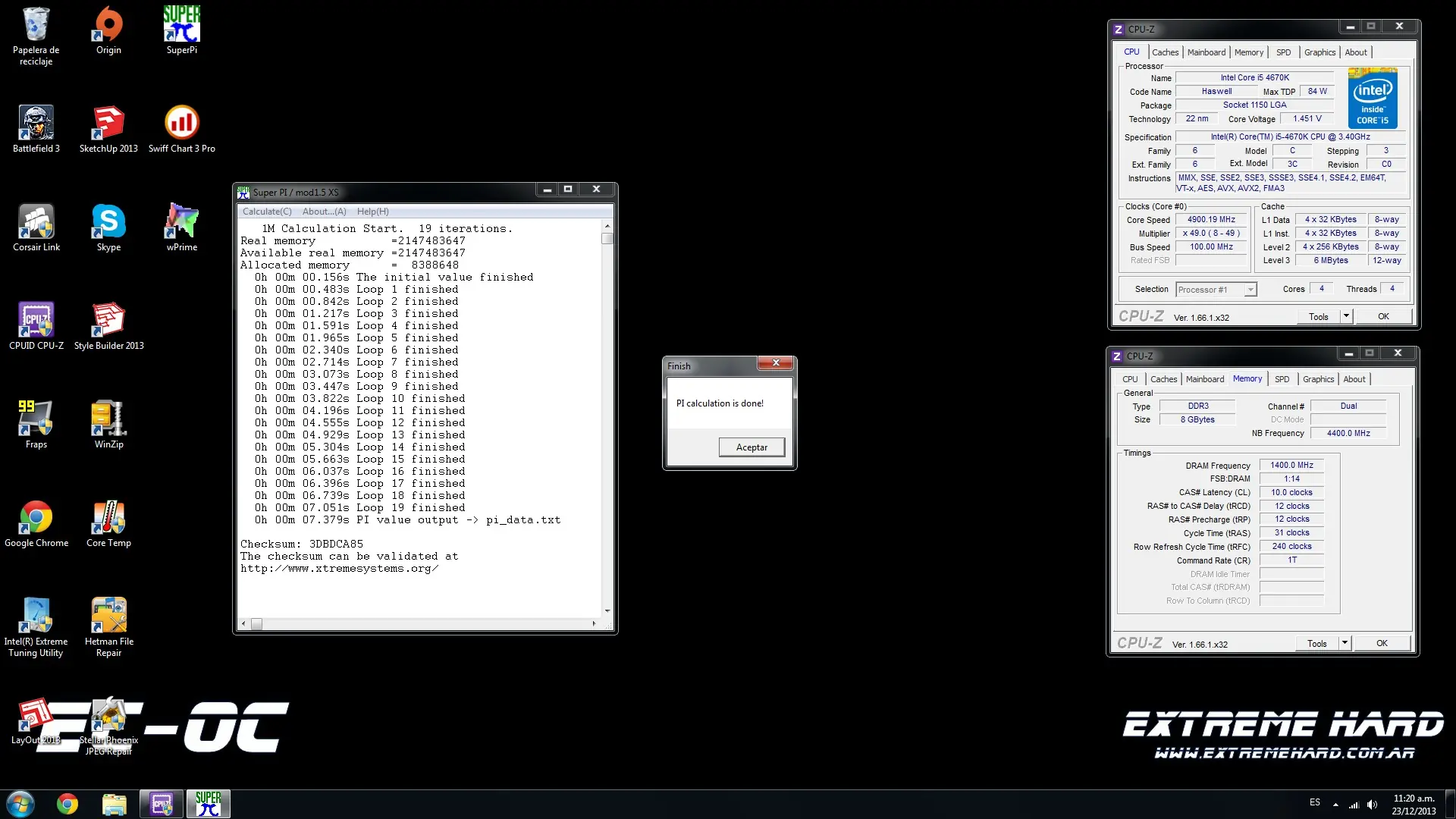Select the CPUID CPU-Z desktop icon

36,326
